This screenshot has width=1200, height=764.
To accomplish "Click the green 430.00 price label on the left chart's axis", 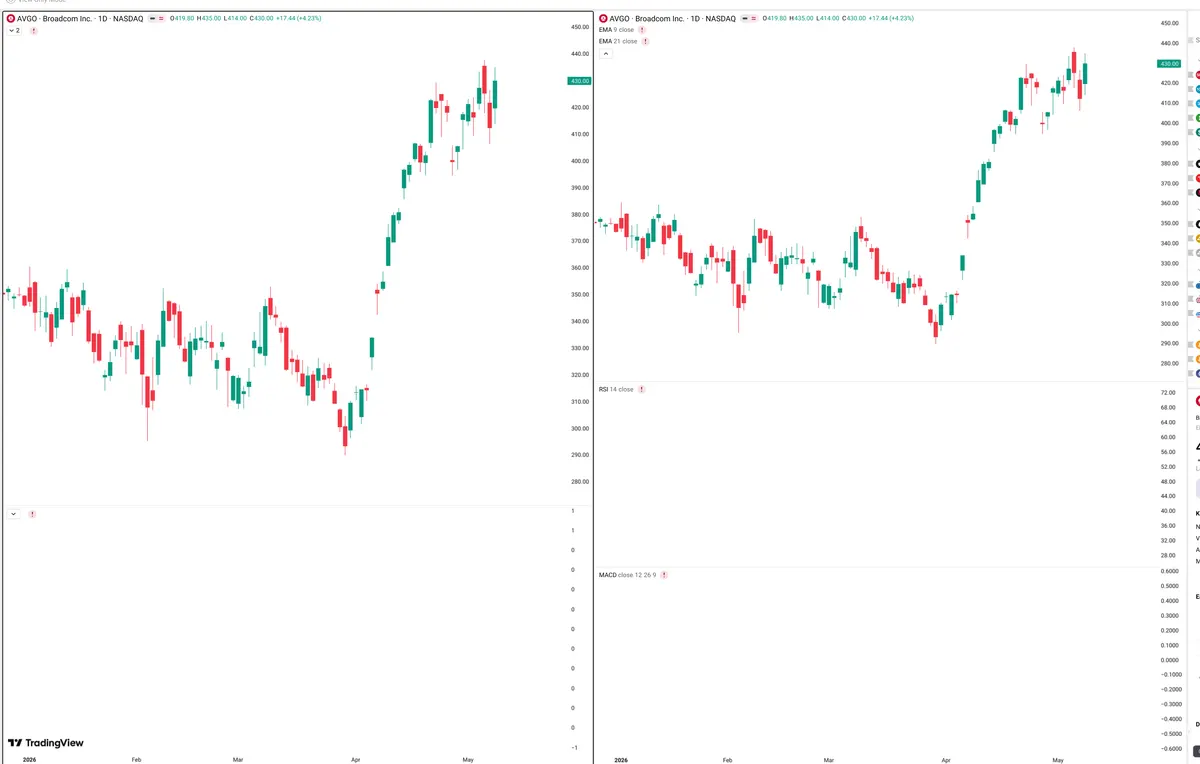I will click(579, 80).
